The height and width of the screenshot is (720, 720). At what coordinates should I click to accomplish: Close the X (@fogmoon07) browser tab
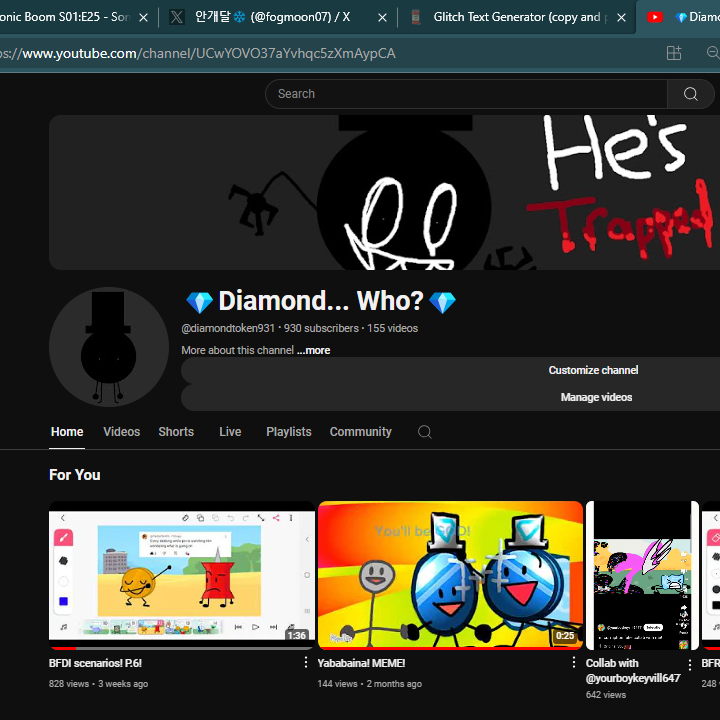click(382, 17)
